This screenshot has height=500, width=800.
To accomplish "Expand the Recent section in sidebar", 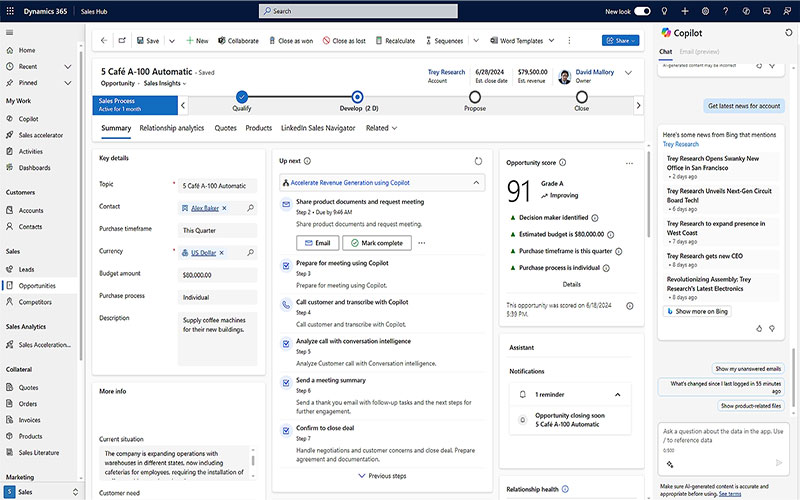I will tap(68, 67).
